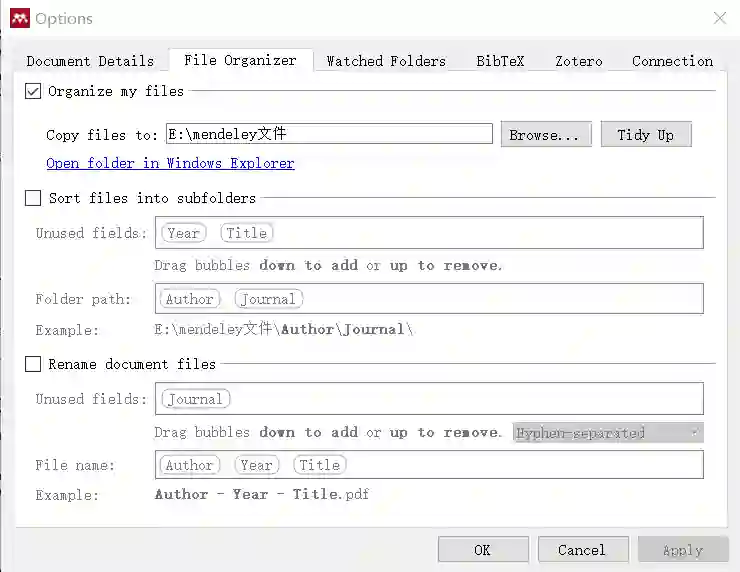740x572 pixels.
Task: Go to the BibTeX tab
Action: (500, 61)
